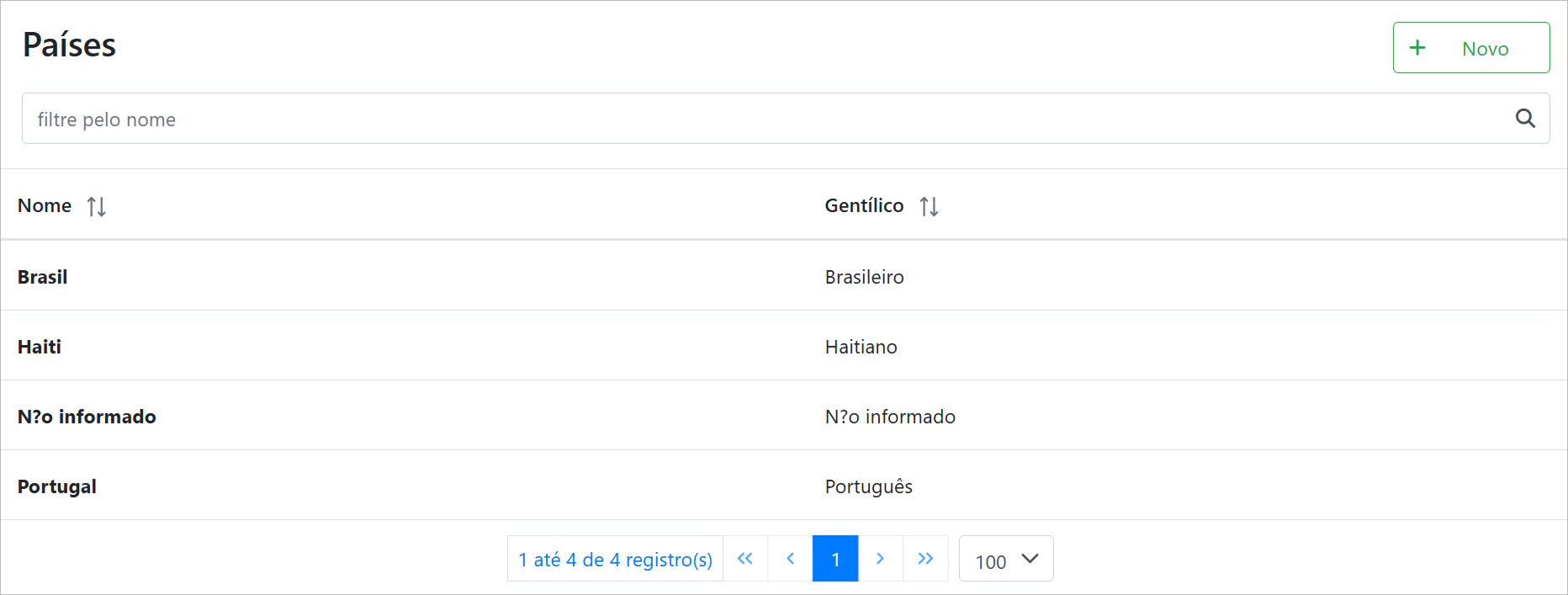
Task: Go to next page
Action: click(880, 559)
